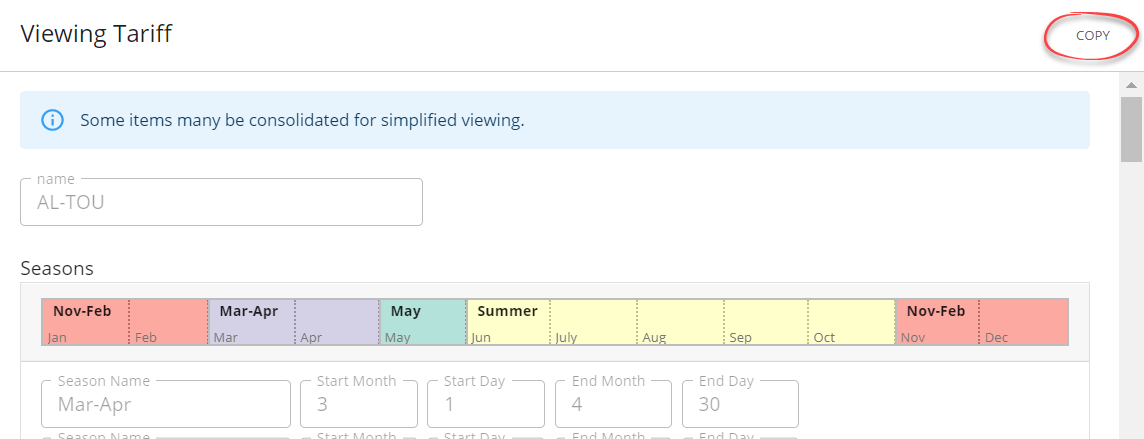Image resolution: width=1144 pixels, height=439 pixels.
Task: Select the Mar-Apr season in timeline
Action: 250,322
